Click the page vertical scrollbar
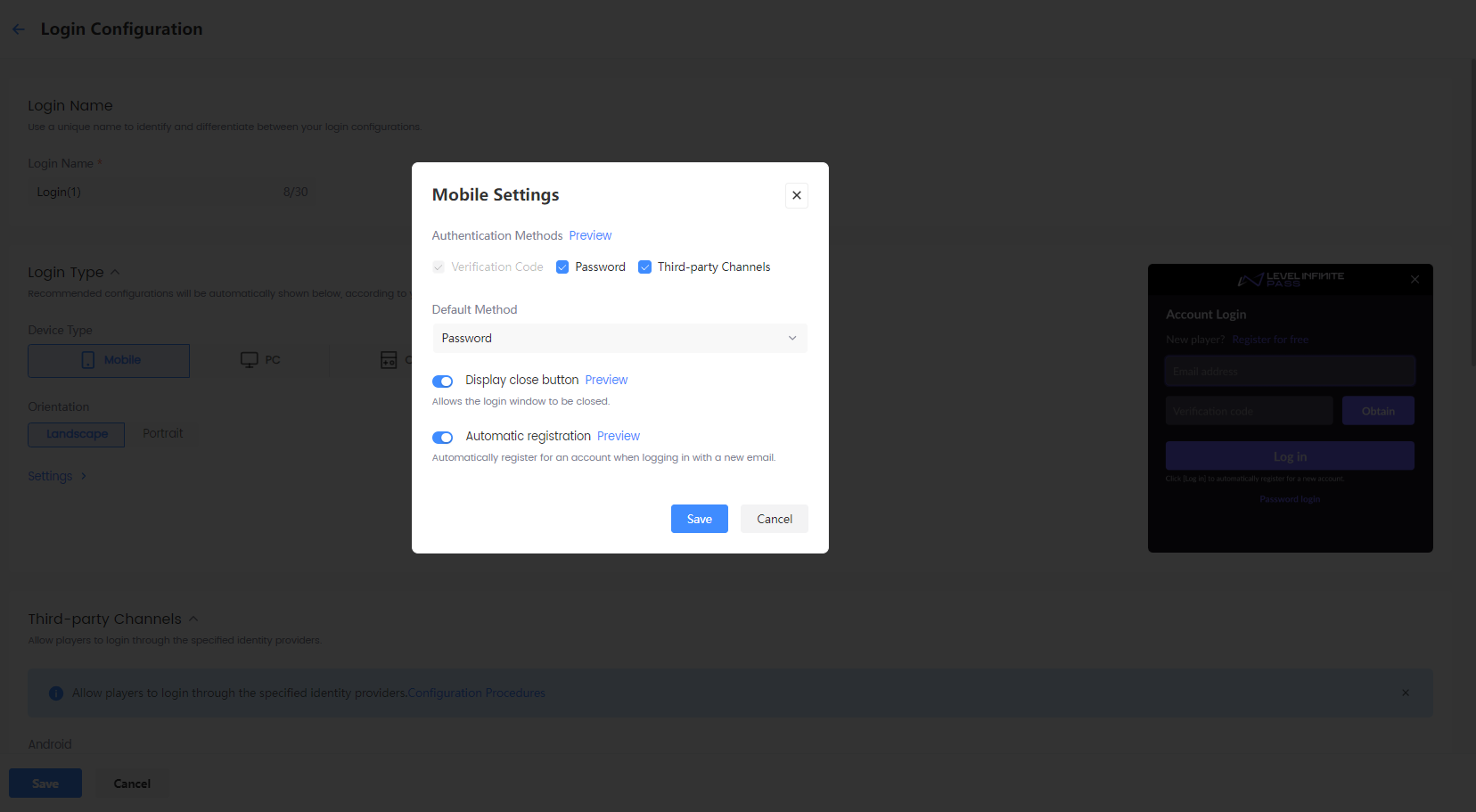 [x=1472, y=214]
